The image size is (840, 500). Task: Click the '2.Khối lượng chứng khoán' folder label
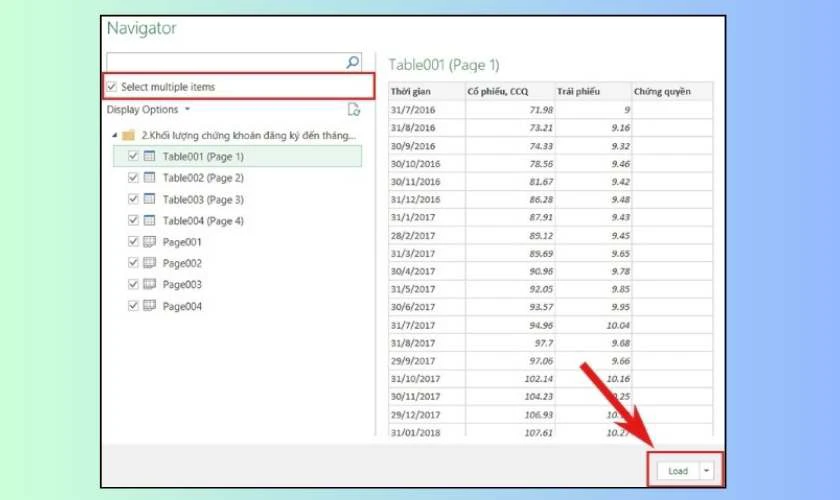pyautogui.click(x=248, y=135)
